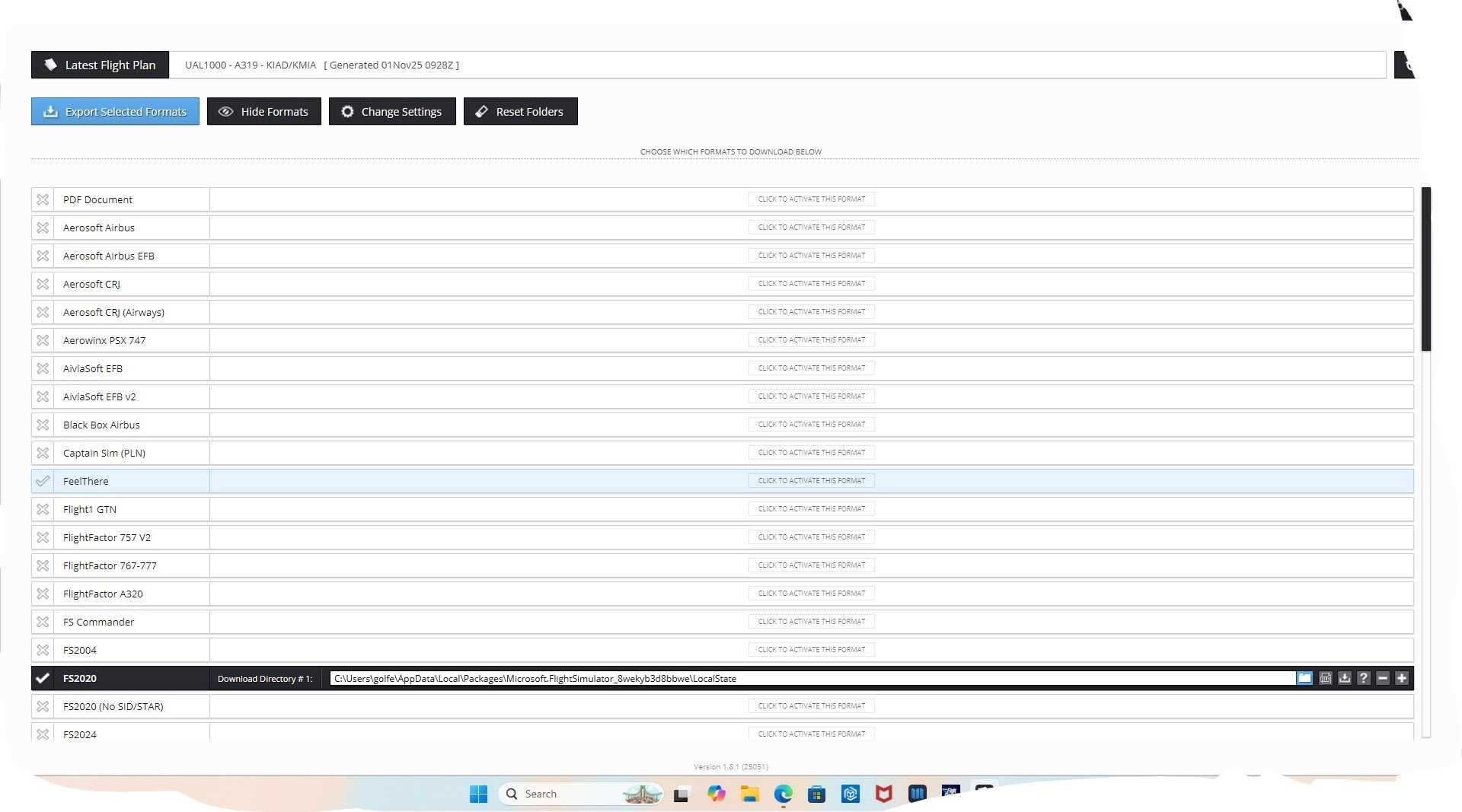
Task: Disable the FS2020 format checkmark
Action: (43, 678)
